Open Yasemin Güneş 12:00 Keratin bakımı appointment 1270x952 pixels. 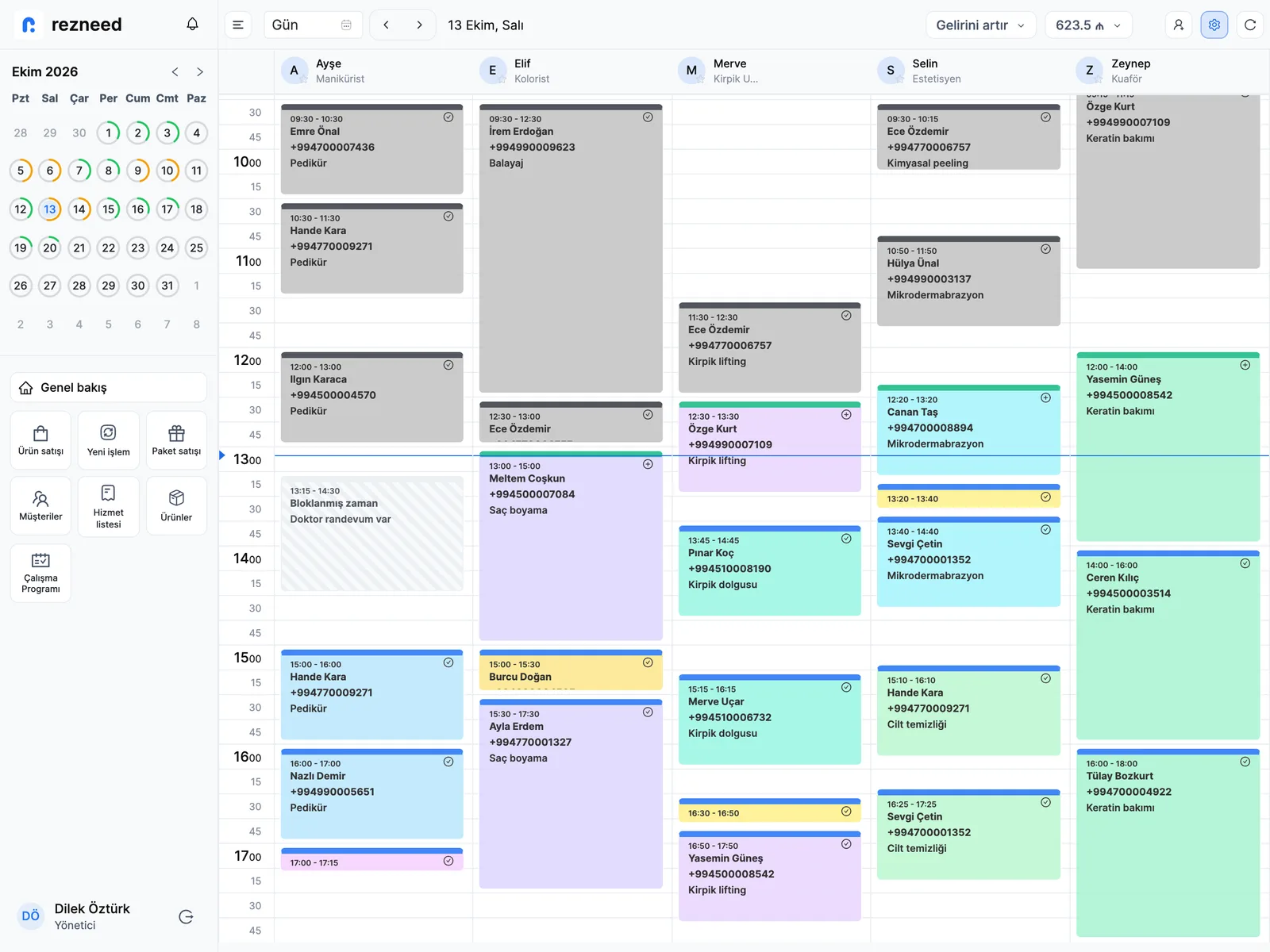click(1168, 447)
